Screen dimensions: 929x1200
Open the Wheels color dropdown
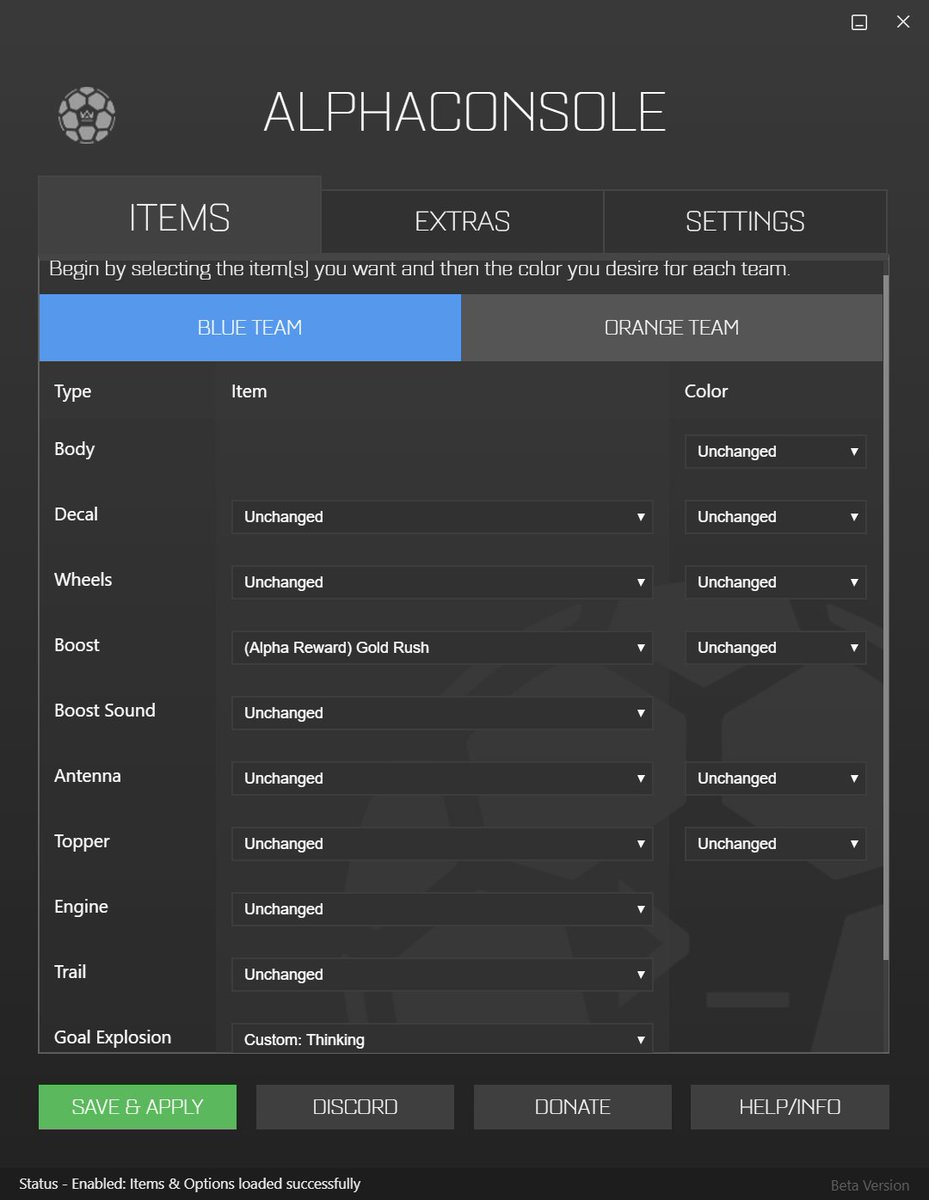pyautogui.click(x=775, y=582)
